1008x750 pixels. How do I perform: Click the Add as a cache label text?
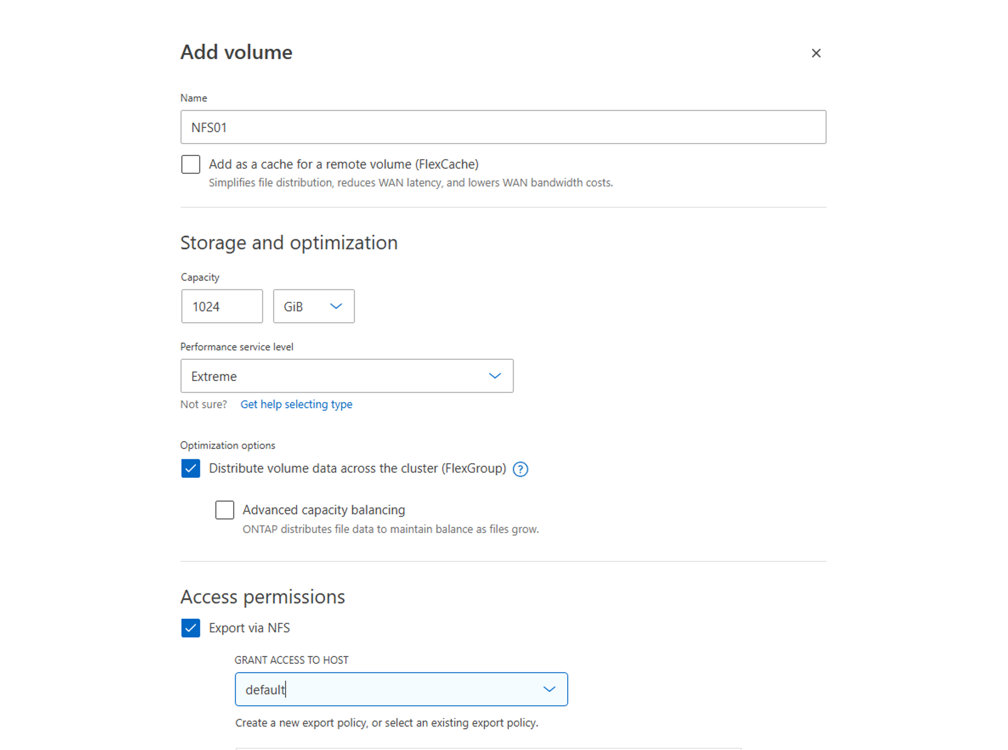[x=343, y=164]
